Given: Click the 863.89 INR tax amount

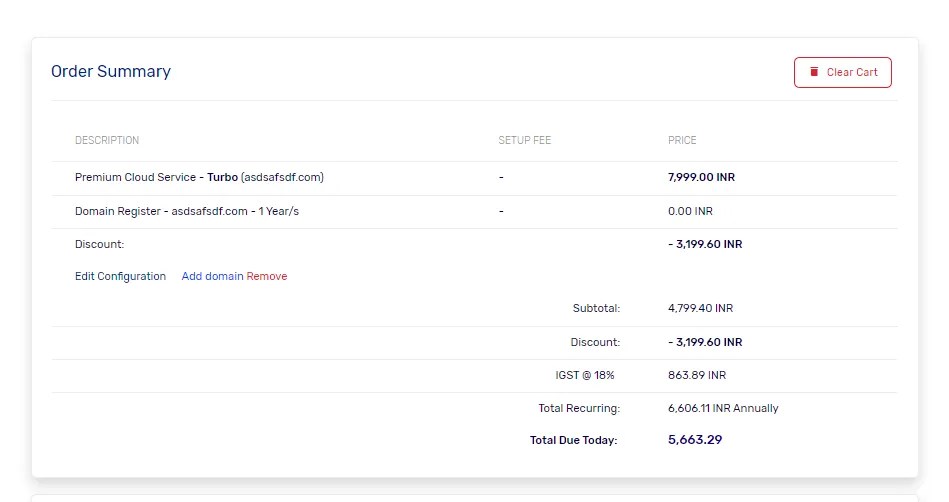Looking at the screenshot, I should pos(697,375).
